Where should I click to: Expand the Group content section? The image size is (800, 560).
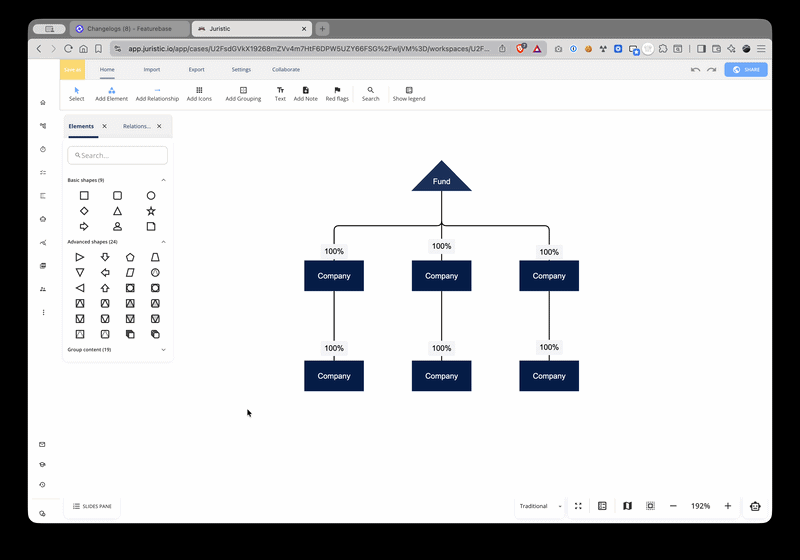[163, 350]
